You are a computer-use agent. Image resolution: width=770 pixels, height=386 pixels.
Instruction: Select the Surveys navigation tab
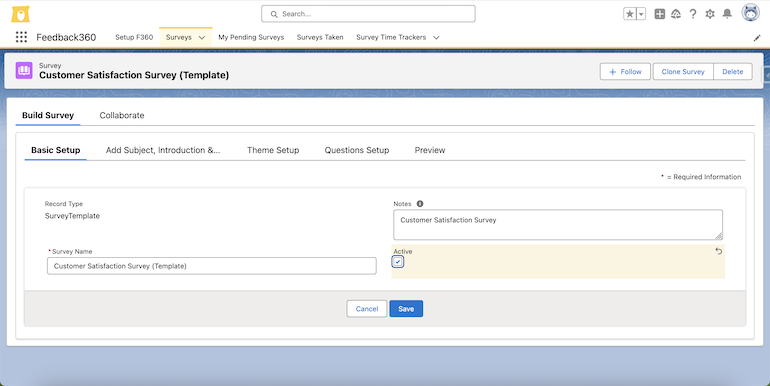point(178,37)
